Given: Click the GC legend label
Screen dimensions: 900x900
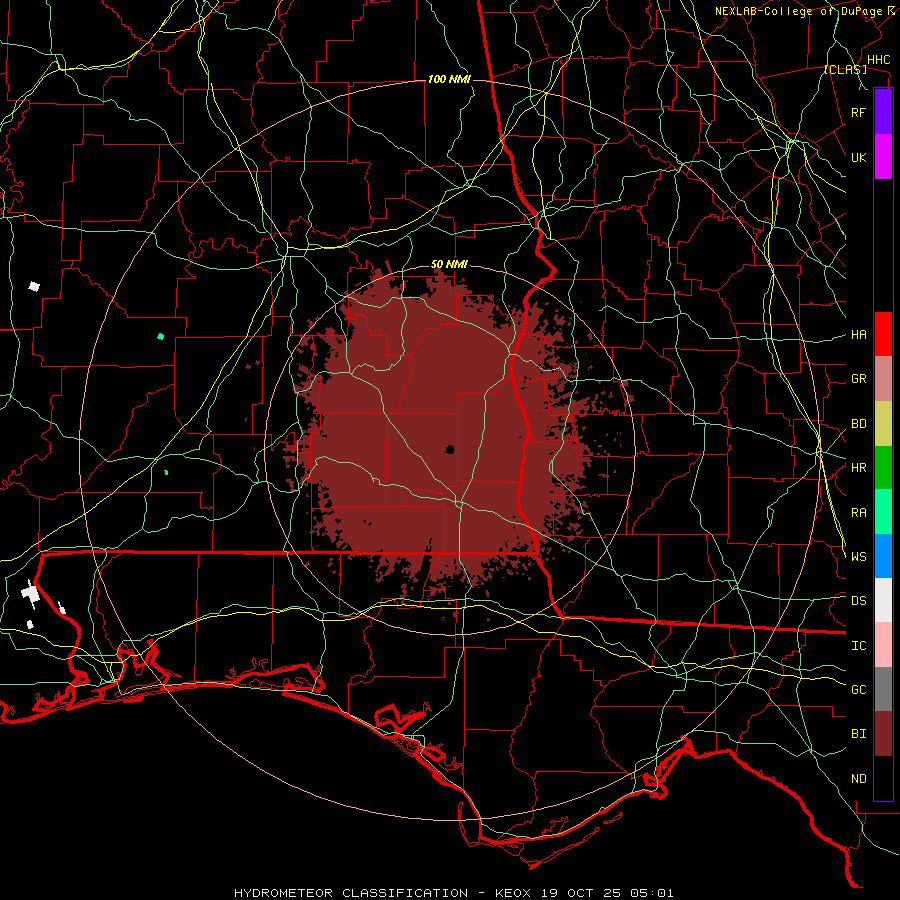Looking at the screenshot, I should (x=858, y=689).
